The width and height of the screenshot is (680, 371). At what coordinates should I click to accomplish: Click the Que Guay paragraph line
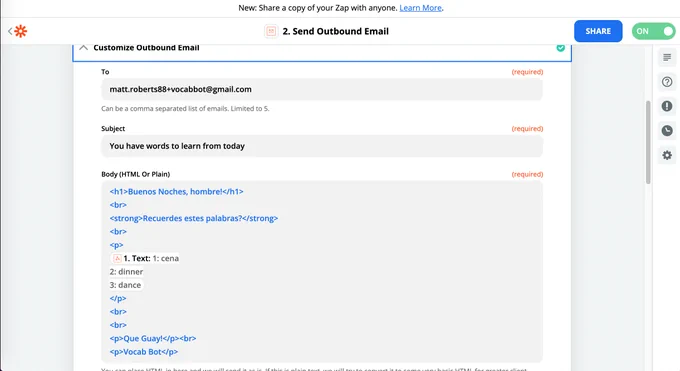[153, 338]
